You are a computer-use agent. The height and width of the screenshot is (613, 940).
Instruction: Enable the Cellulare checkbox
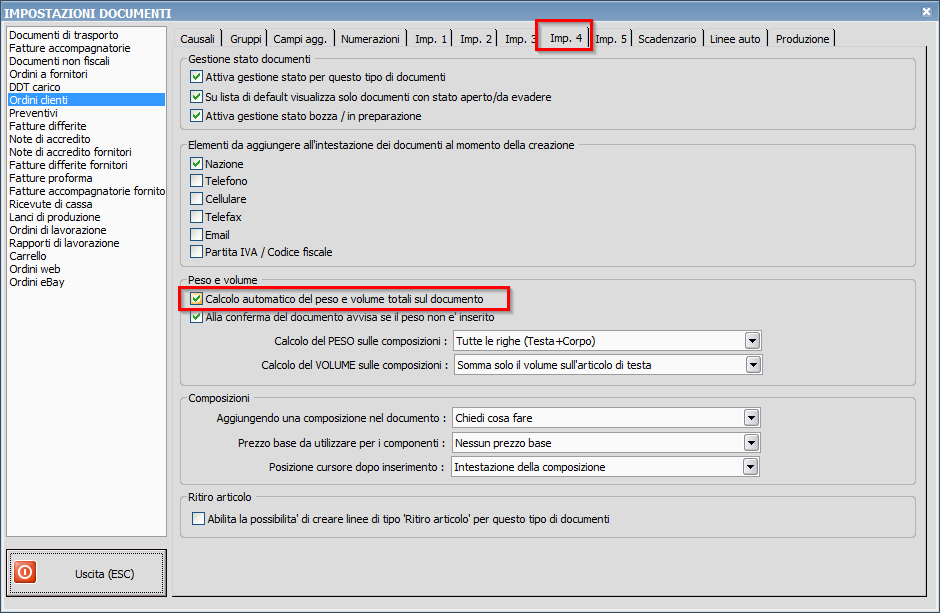[x=196, y=198]
